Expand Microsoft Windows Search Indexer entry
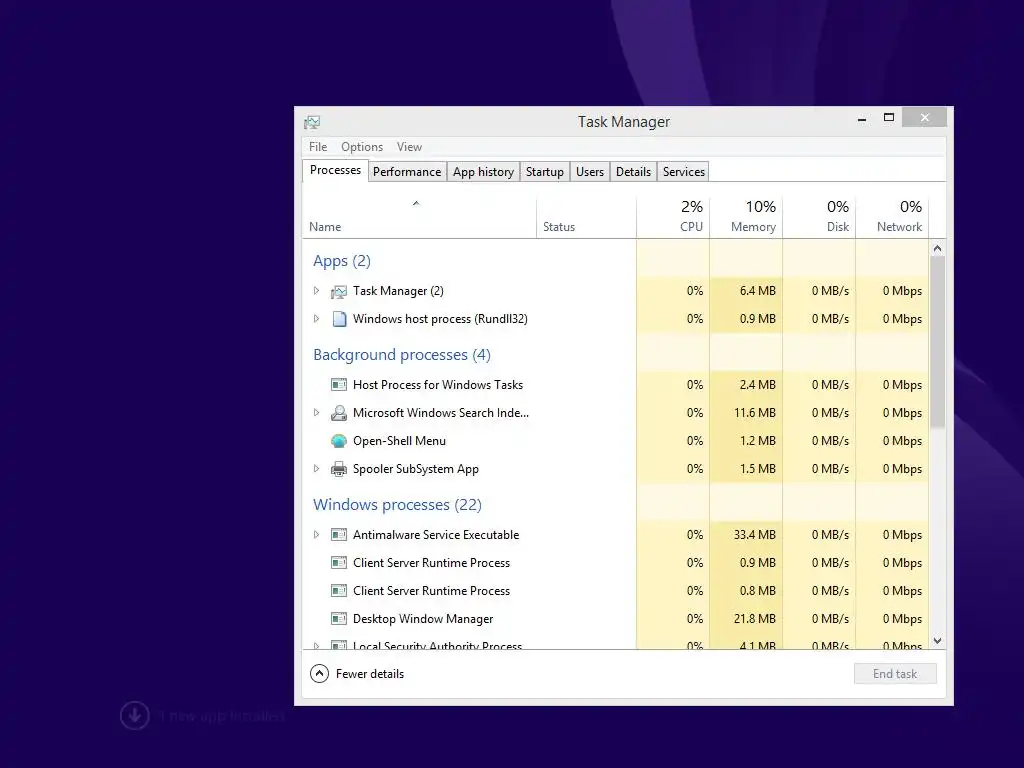1024x768 pixels. tap(317, 413)
